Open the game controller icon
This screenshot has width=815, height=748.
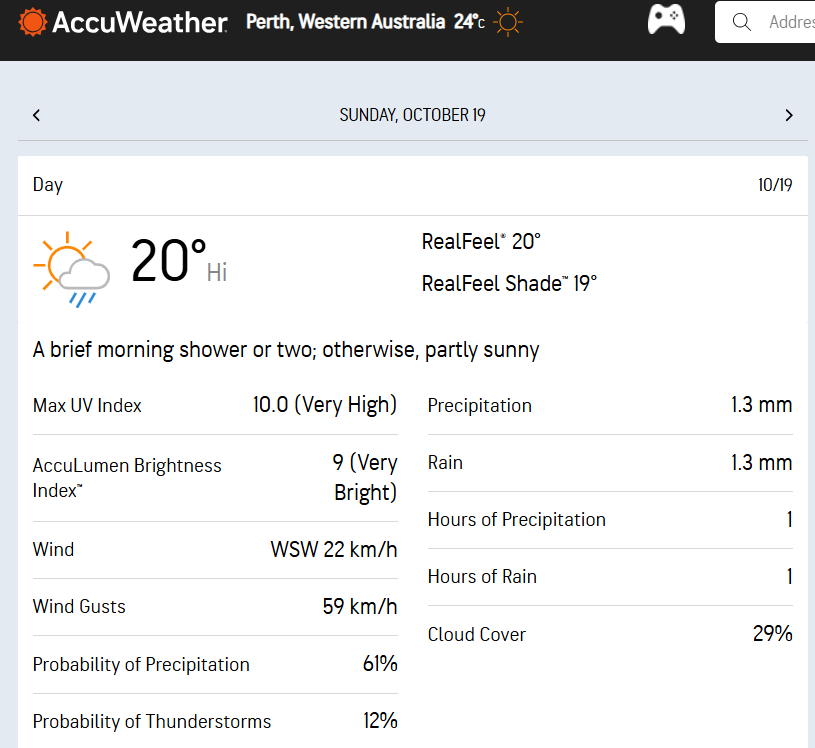[x=666, y=20]
